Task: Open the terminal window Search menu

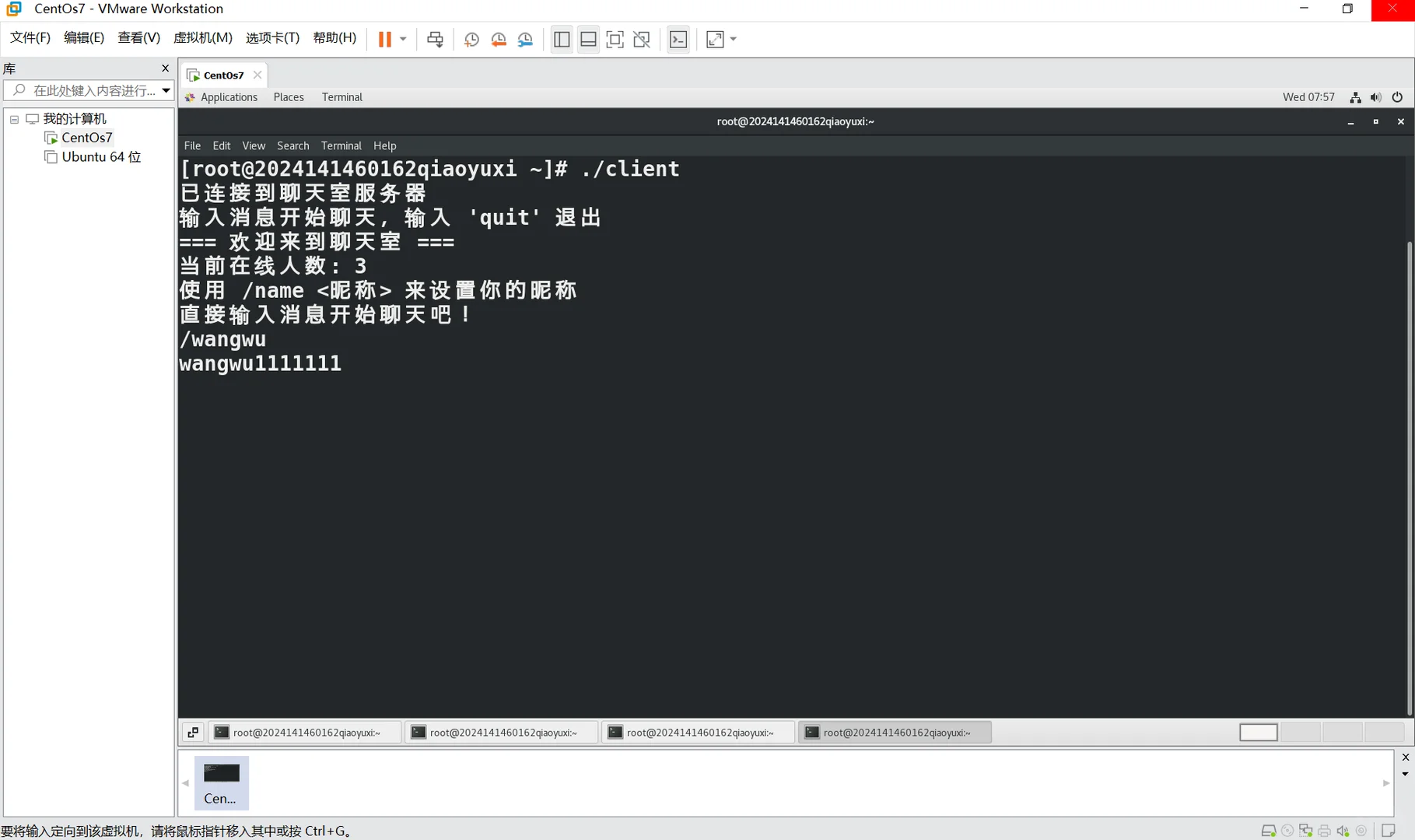Action: 293,145
